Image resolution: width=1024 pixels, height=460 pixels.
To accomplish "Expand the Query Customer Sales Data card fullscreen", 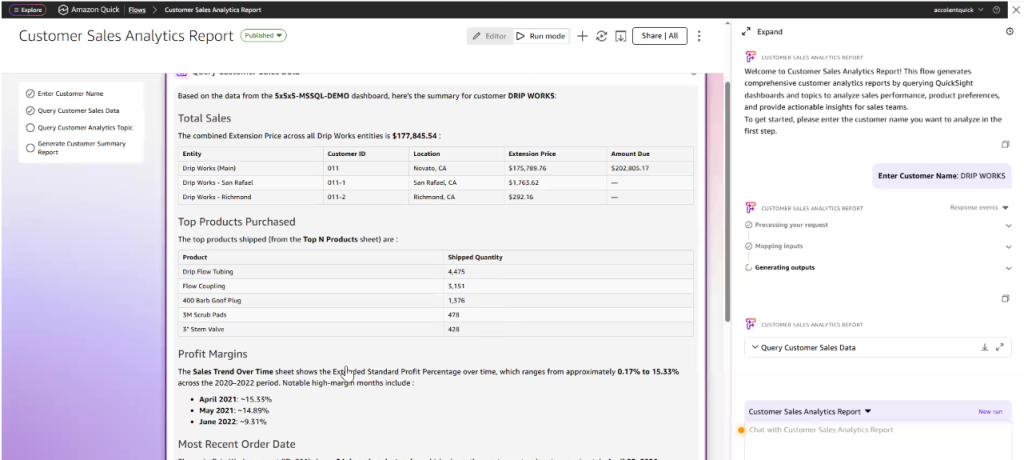I will [999, 348].
